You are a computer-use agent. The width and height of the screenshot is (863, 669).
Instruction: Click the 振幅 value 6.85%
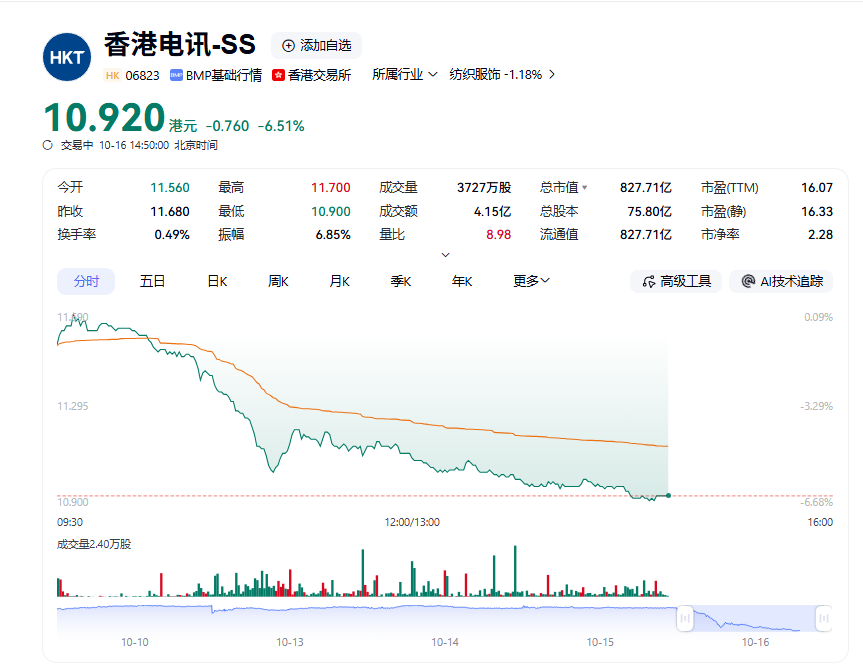[333, 235]
